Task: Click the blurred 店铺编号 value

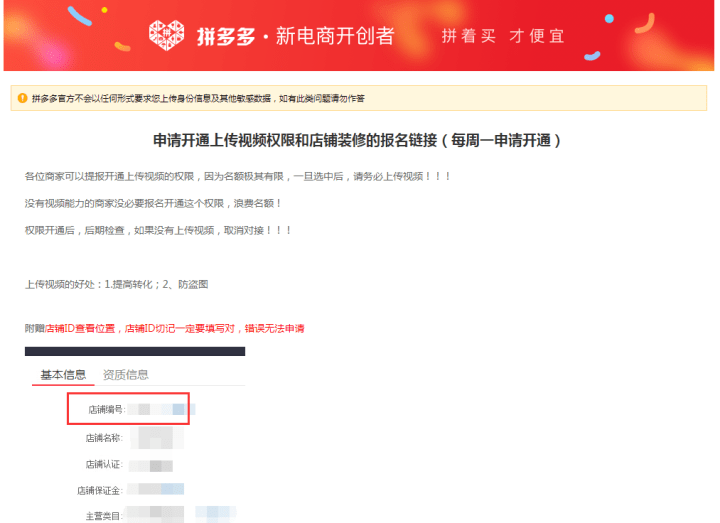Action: 161,409
